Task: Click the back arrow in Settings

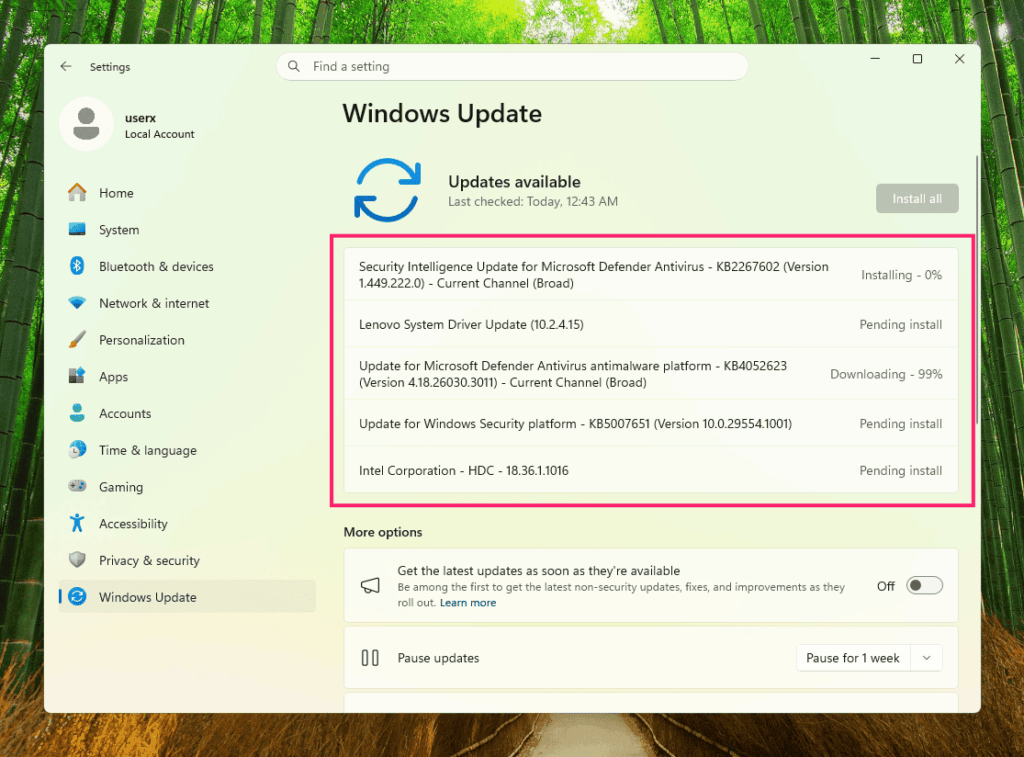Action: pos(66,67)
